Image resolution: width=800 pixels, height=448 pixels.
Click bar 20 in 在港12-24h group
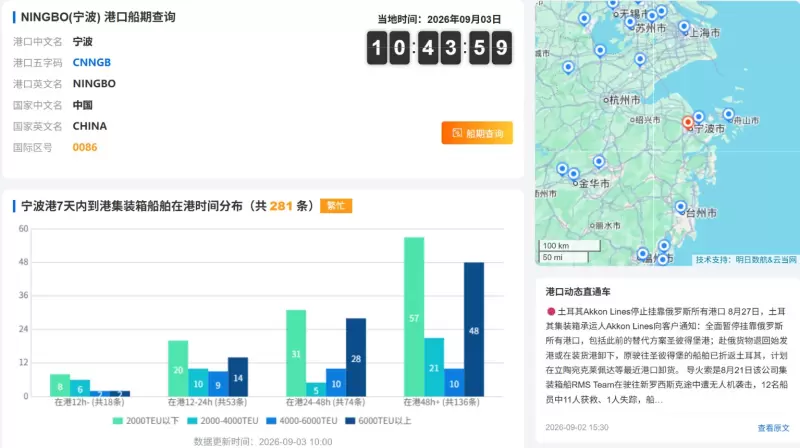(178, 368)
